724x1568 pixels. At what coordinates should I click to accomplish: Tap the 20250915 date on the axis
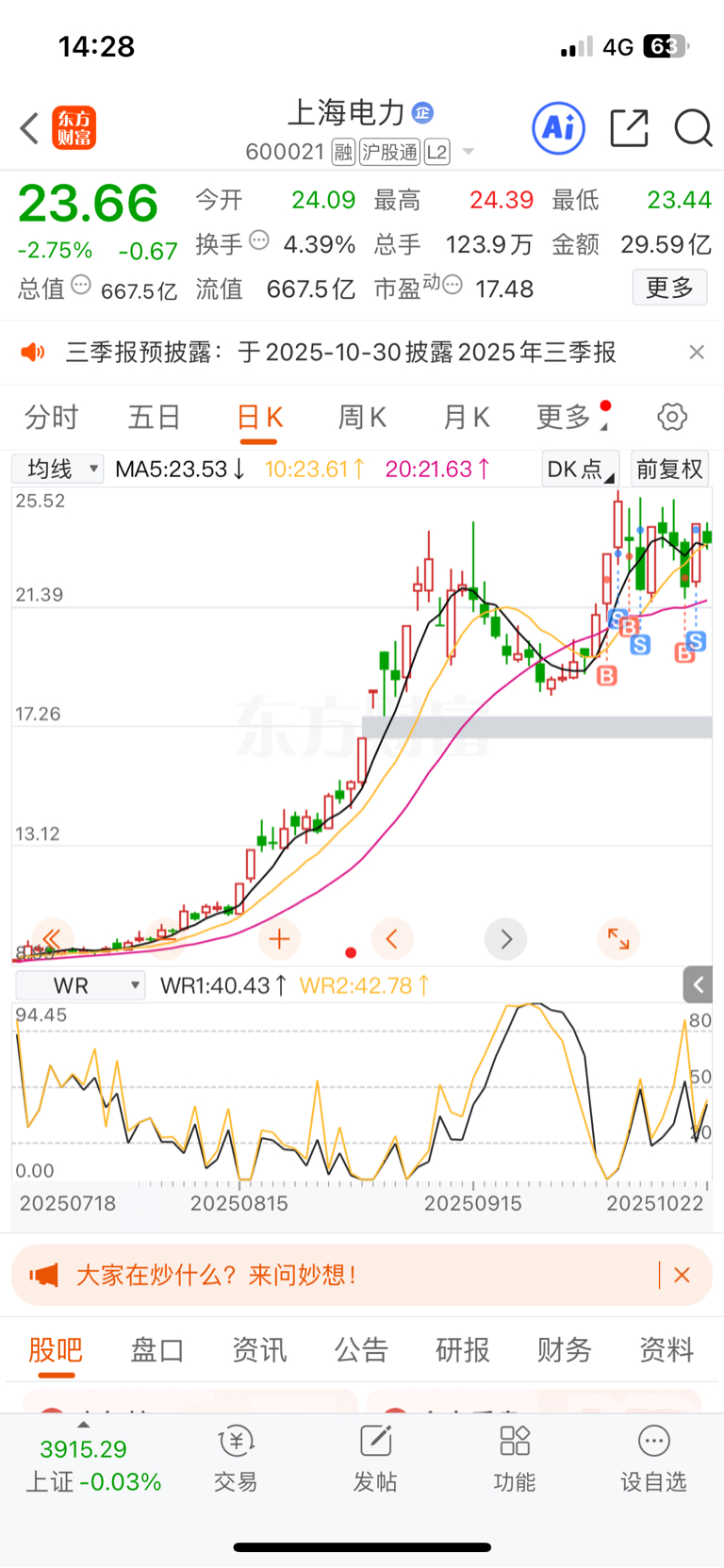click(x=472, y=1203)
